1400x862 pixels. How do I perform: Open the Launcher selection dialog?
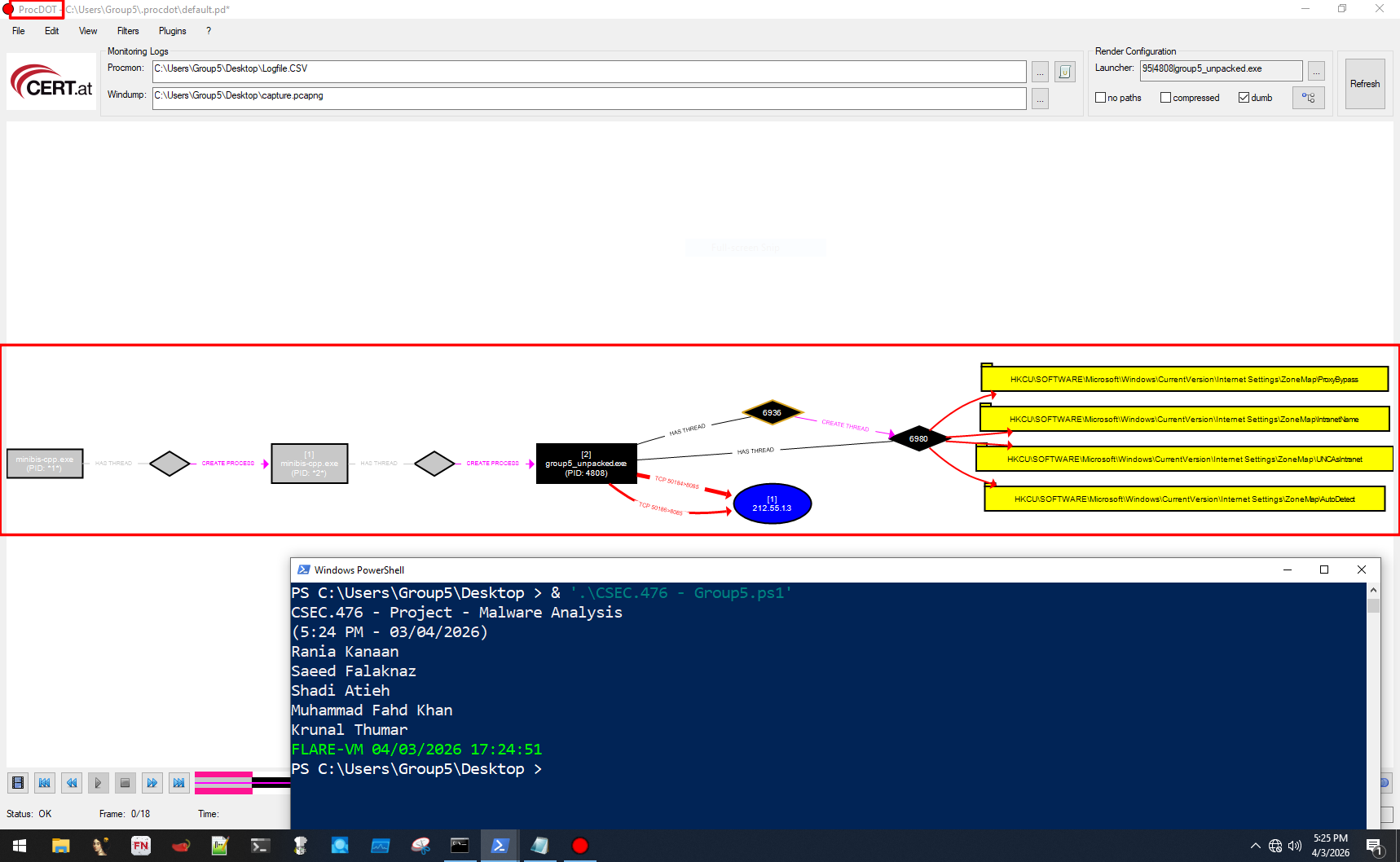[x=1316, y=71]
